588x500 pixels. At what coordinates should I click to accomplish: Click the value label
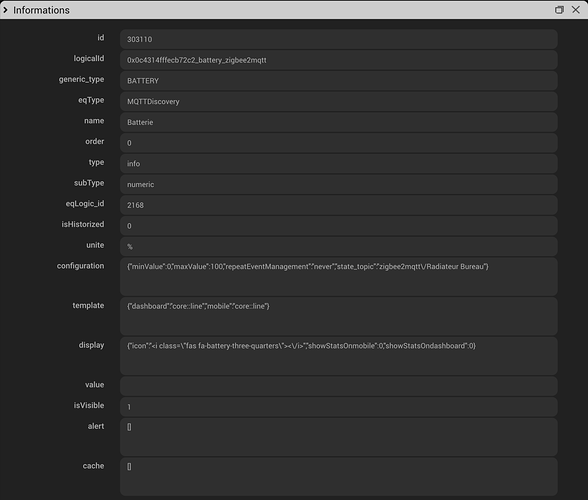coord(94,385)
